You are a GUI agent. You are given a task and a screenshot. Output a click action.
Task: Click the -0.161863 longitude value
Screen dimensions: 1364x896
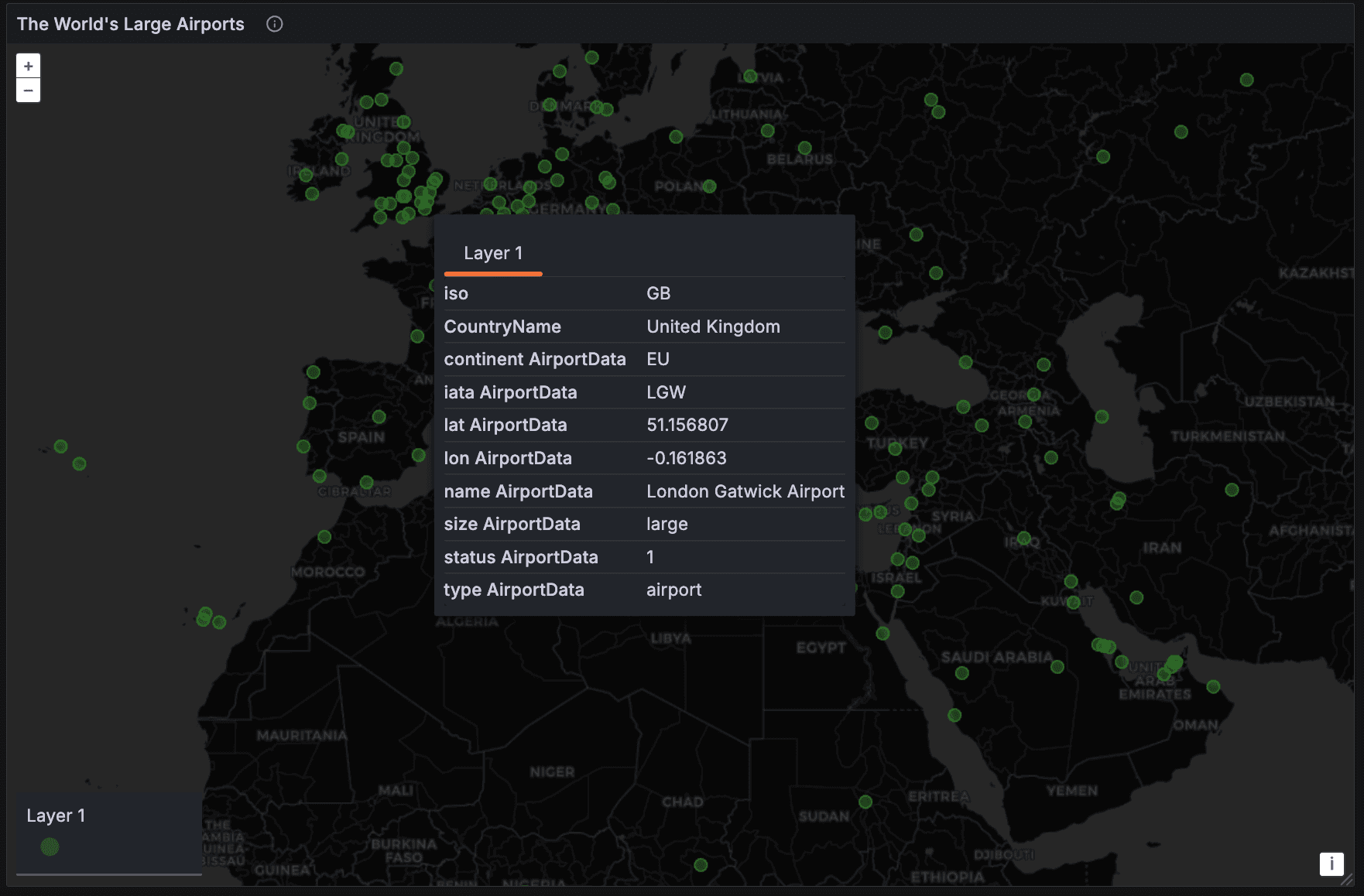tap(686, 458)
